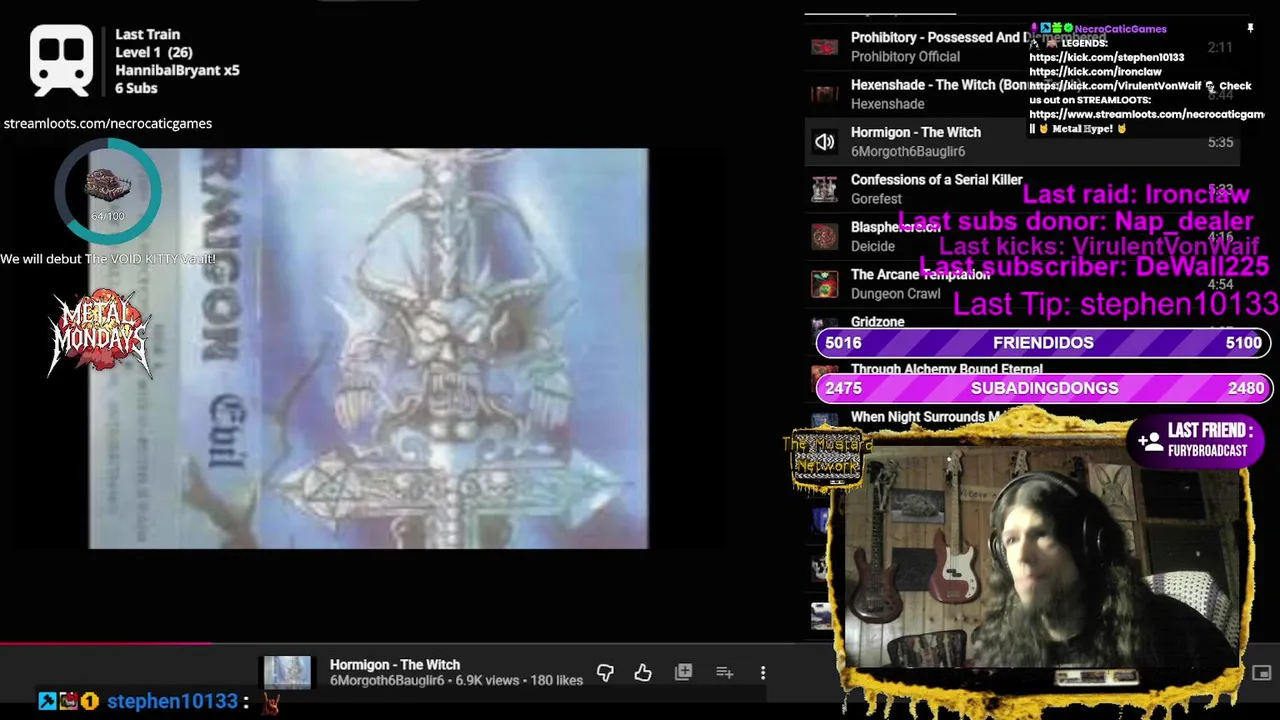Viewport: 1280px width, 720px height.
Task: Open the three-dot more options menu
Action: [x=763, y=673]
